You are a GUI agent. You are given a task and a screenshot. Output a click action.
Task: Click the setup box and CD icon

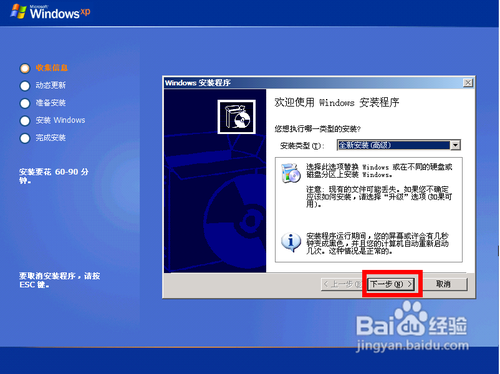(237, 117)
